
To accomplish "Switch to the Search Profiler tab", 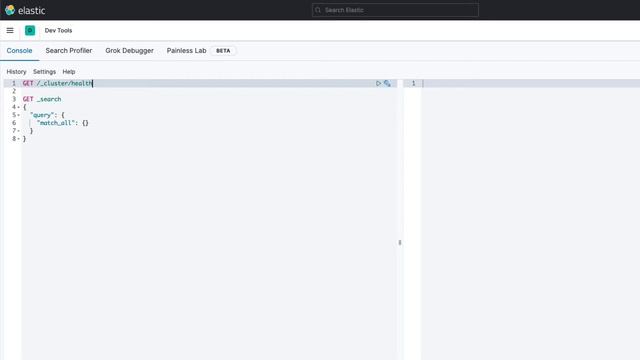I will click(x=69, y=51).
